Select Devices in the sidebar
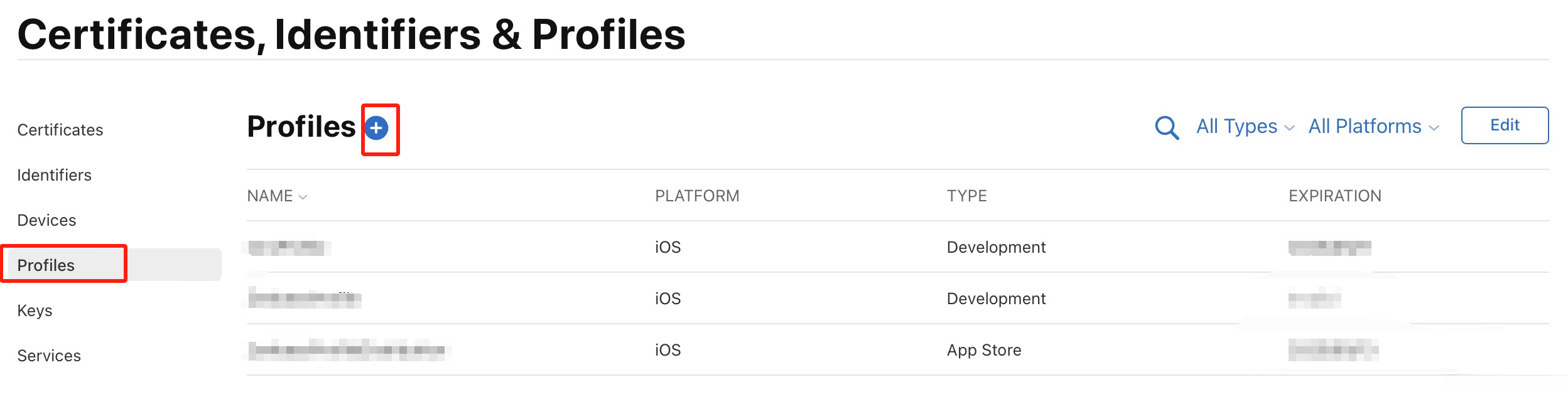 47,220
